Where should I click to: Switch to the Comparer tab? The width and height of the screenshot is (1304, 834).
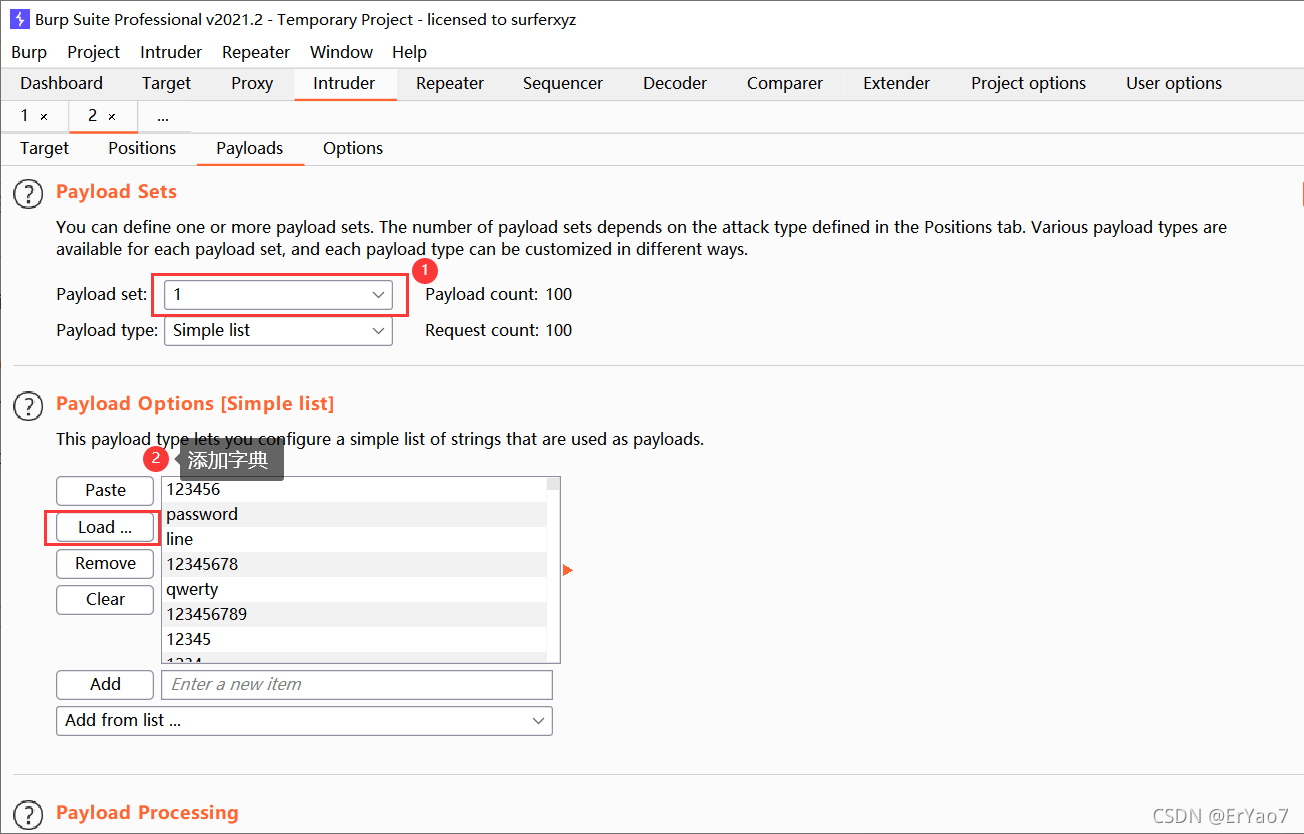tap(785, 83)
